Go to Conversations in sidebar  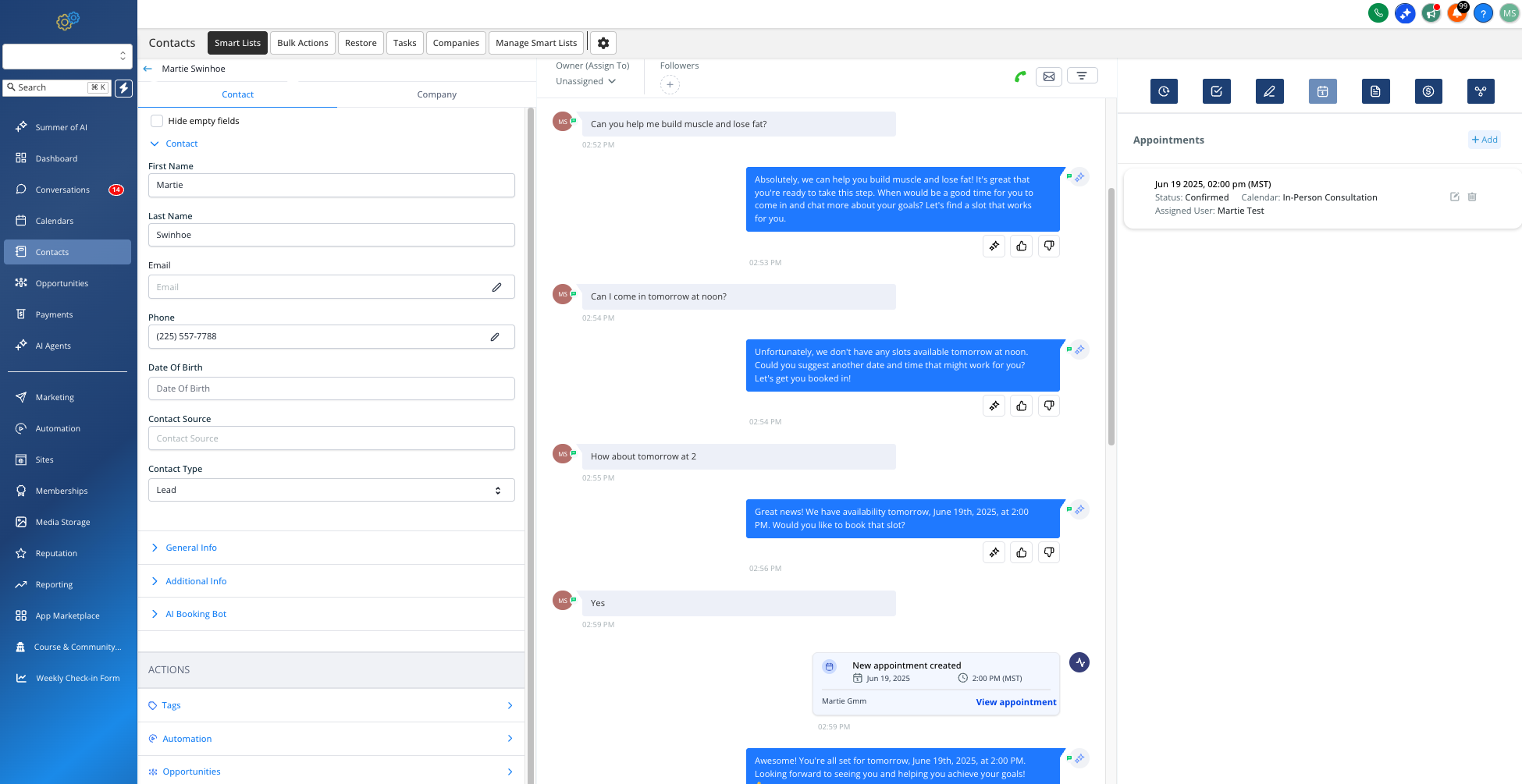tap(67, 190)
